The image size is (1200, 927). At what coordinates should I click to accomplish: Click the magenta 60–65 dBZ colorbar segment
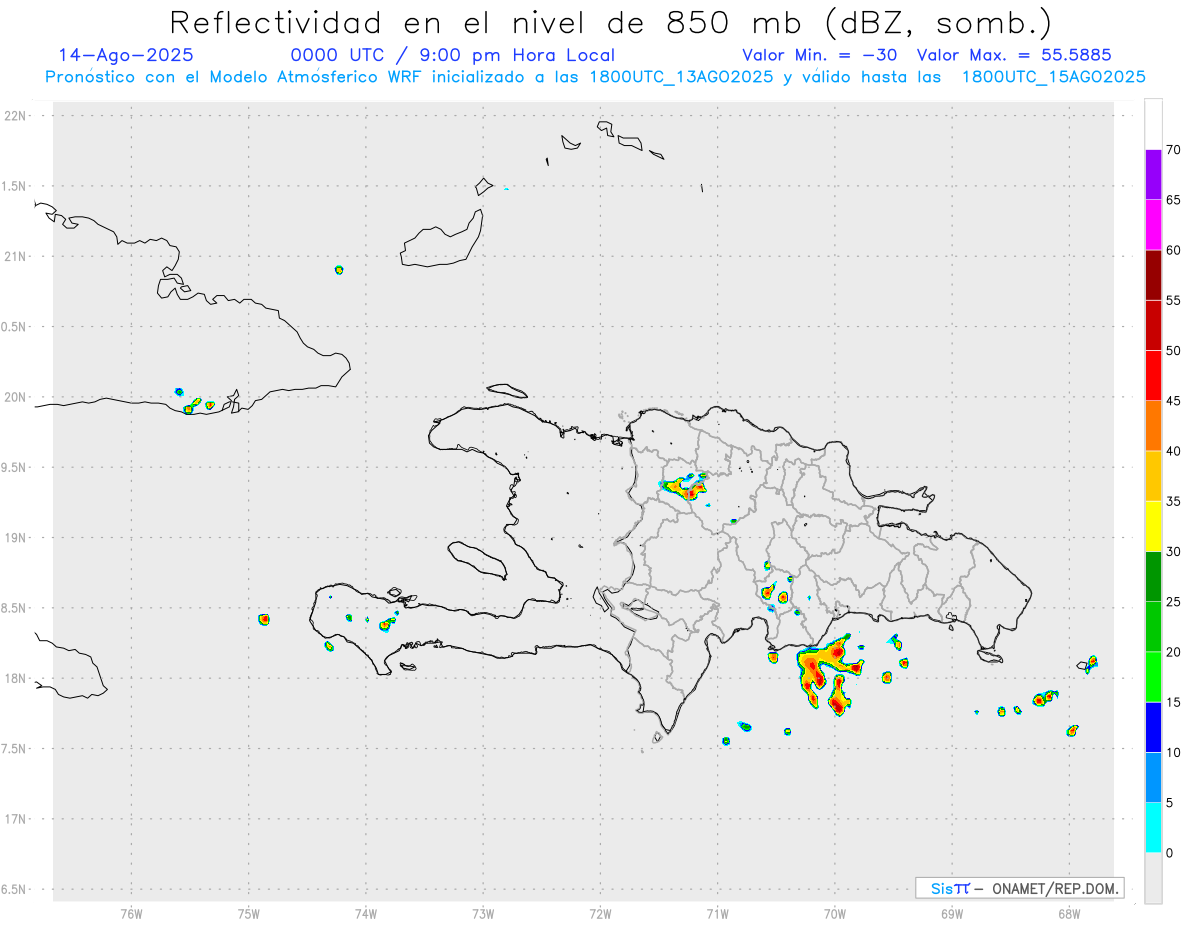coord(1153,224)
